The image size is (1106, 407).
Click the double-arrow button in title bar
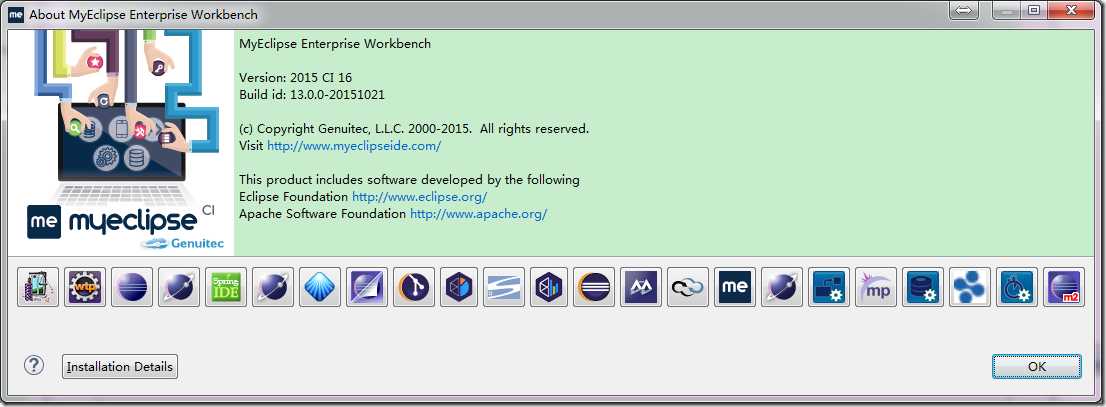coord(964,11)
